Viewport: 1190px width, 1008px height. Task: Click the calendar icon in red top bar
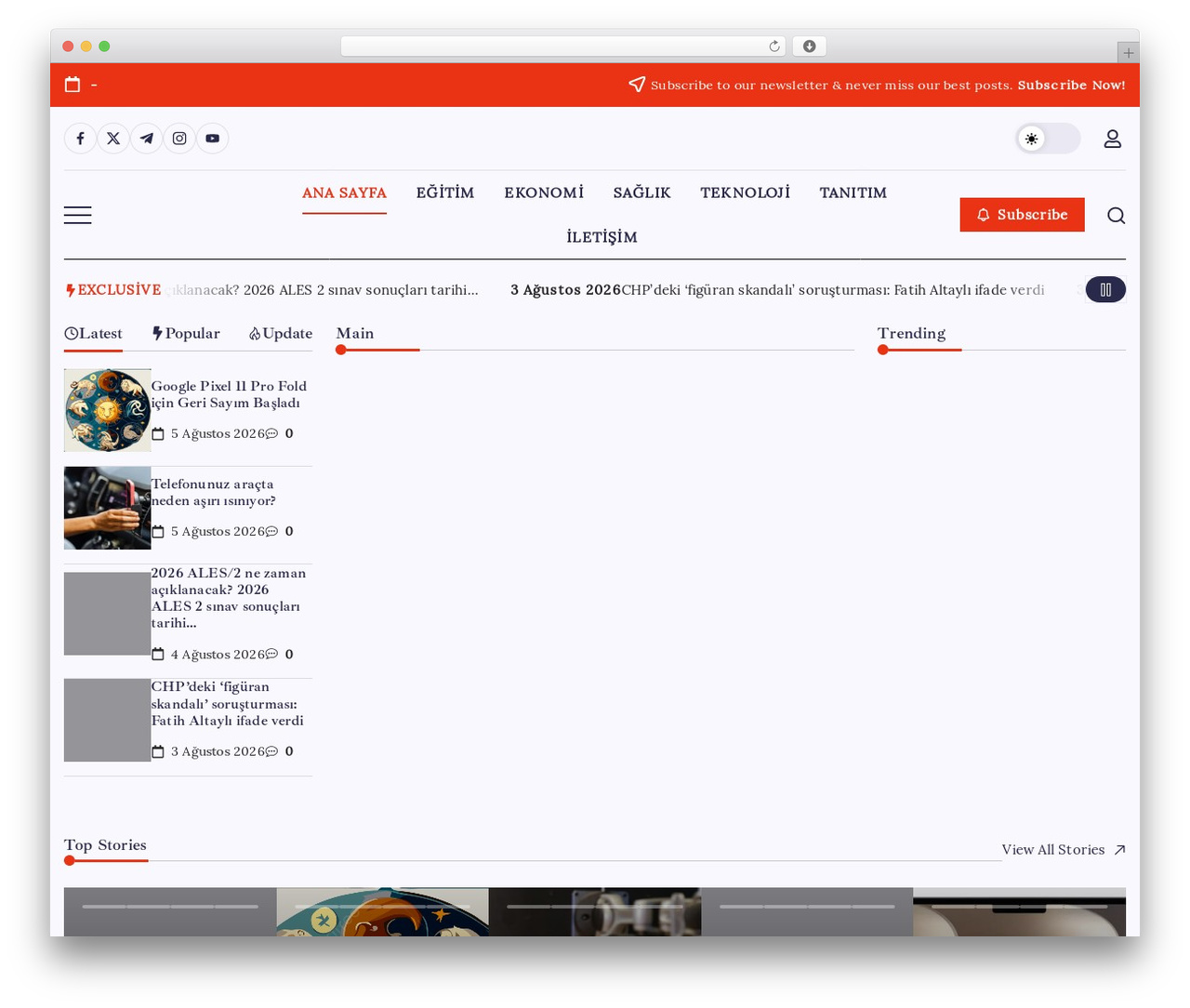(x=73, y=85)
